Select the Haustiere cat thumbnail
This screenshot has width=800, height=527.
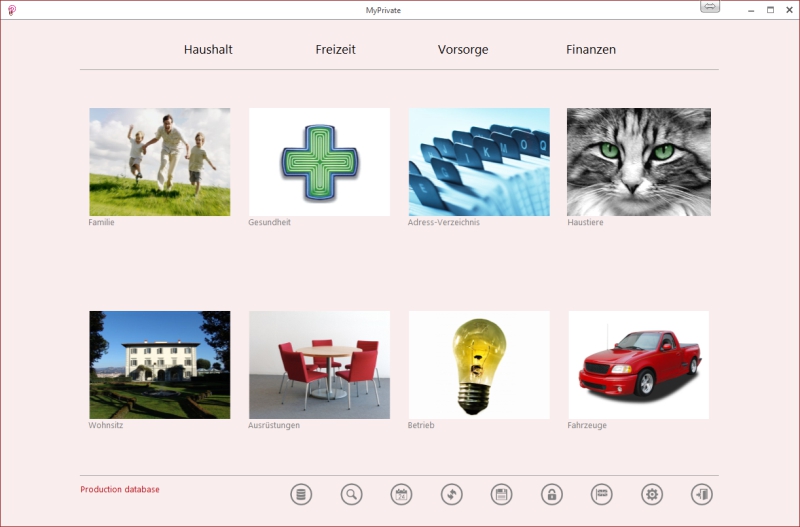coord(639,162)
